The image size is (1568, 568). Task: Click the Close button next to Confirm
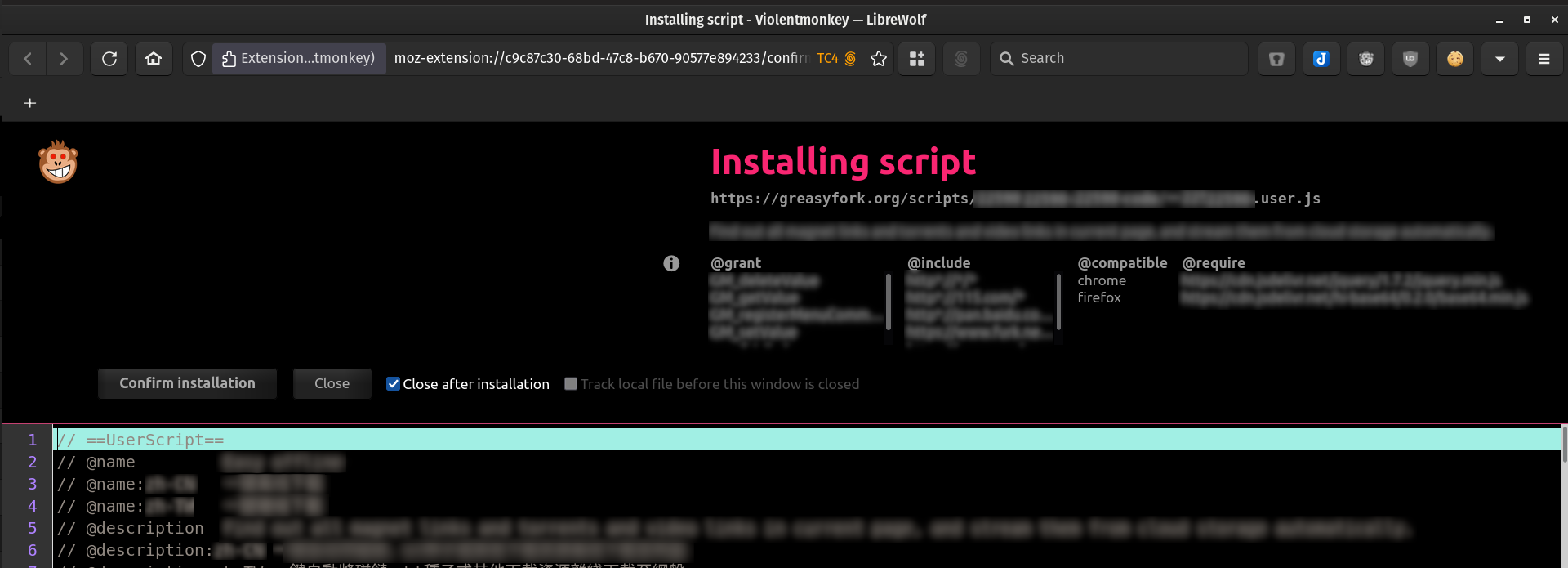332,383
